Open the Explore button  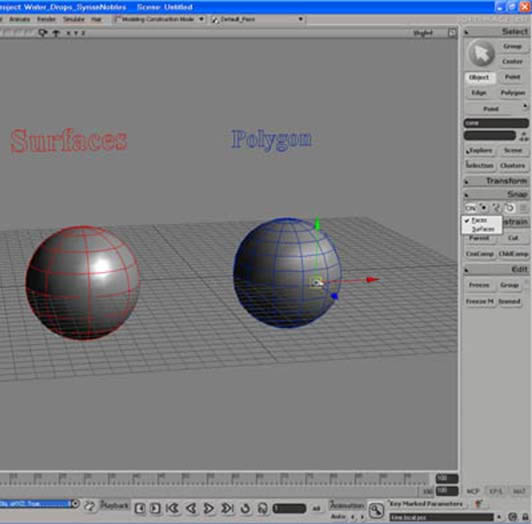480,150
